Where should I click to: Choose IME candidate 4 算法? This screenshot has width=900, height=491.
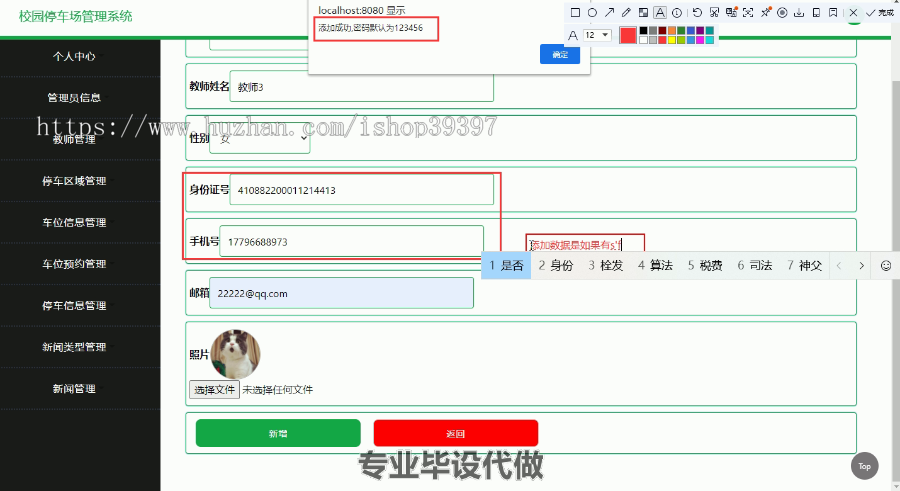click(x=655, y=265)
